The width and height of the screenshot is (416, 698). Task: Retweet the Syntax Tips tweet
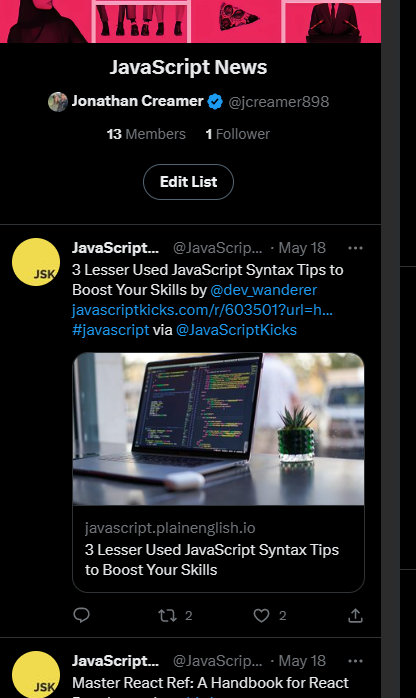(x=167, y=616)
